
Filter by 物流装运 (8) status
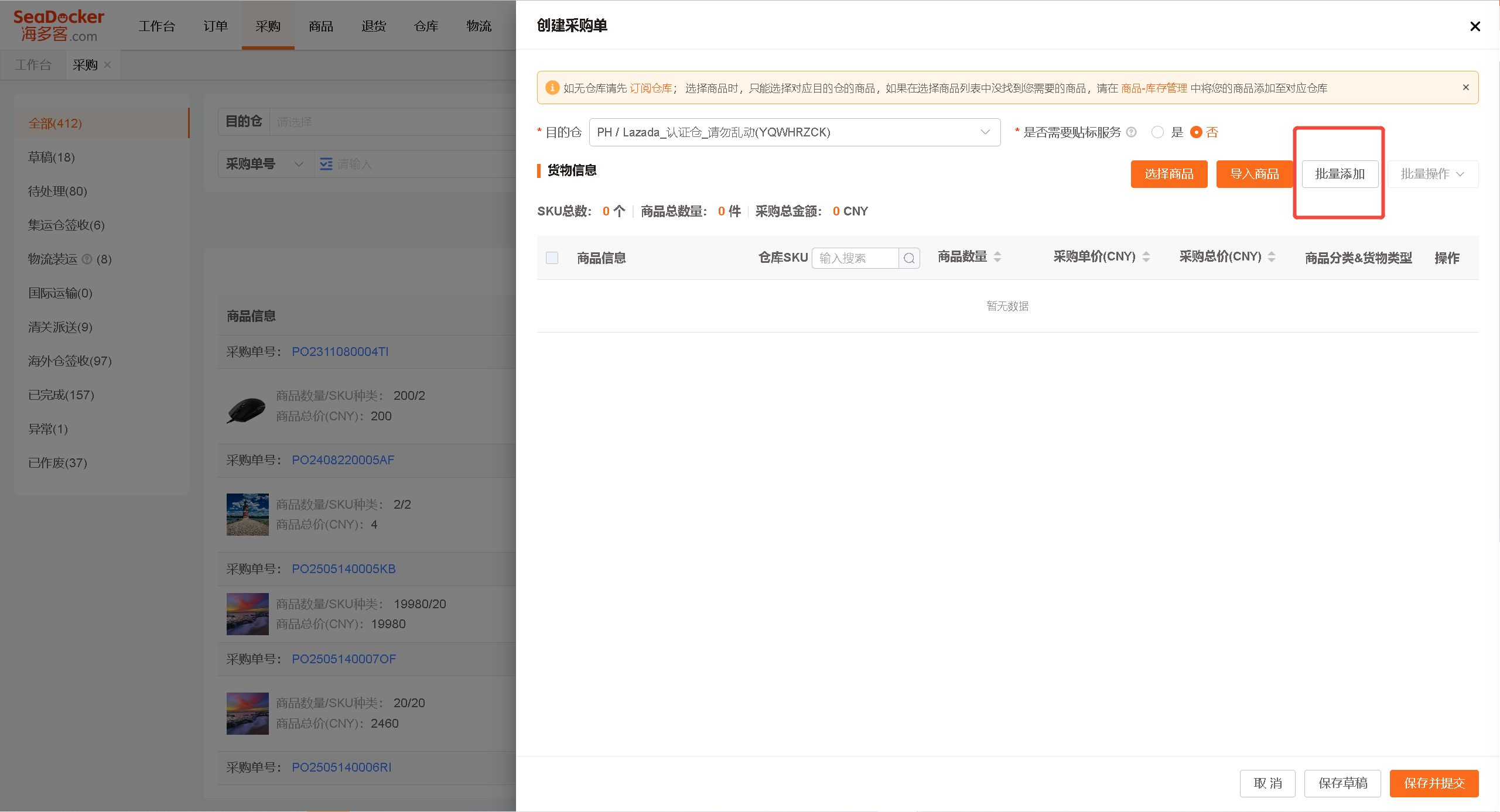[102, 259]
